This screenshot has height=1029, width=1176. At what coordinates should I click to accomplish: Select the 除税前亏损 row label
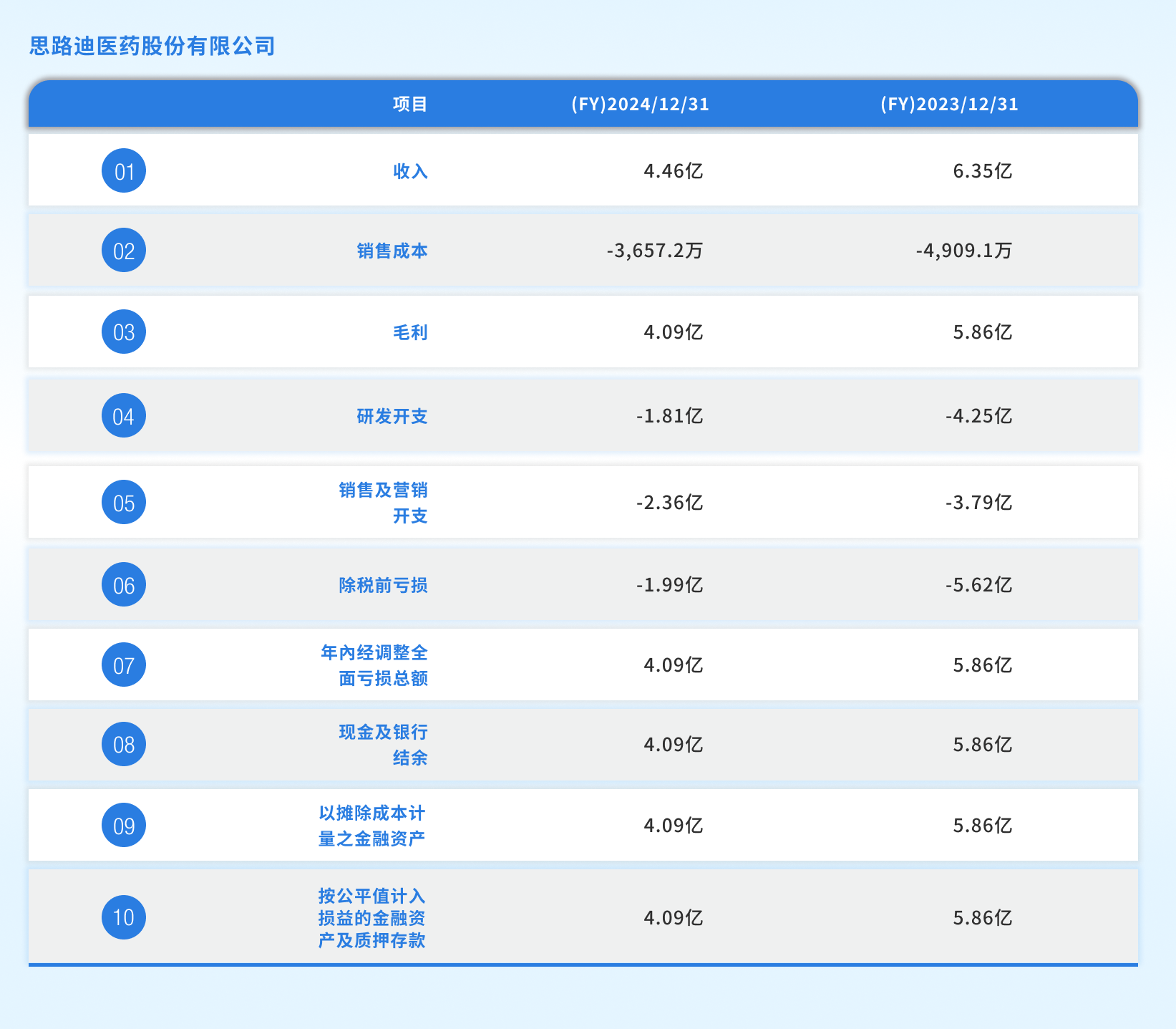click(x=383, y=585)
